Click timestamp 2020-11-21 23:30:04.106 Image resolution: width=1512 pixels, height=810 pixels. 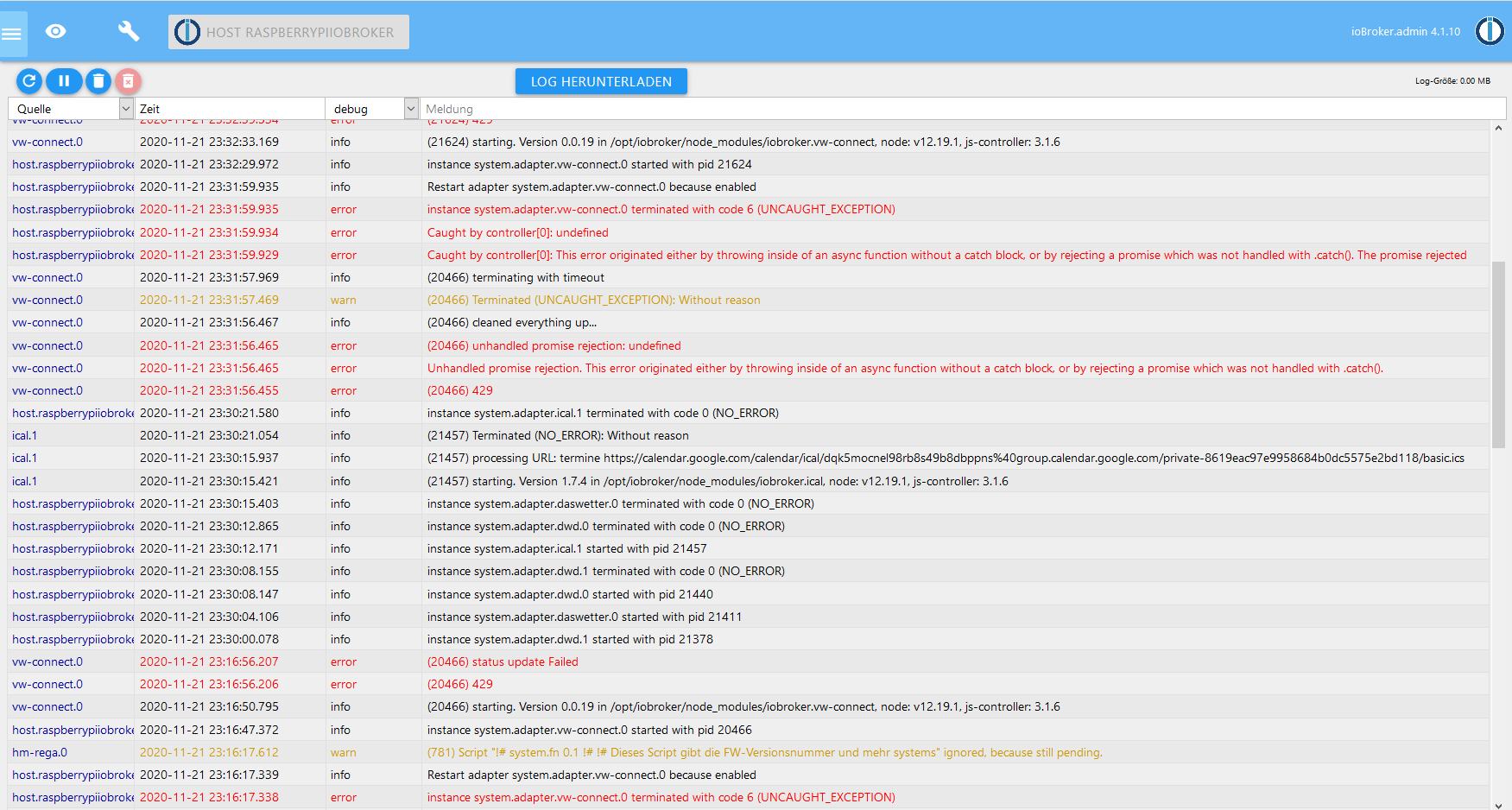209,617
